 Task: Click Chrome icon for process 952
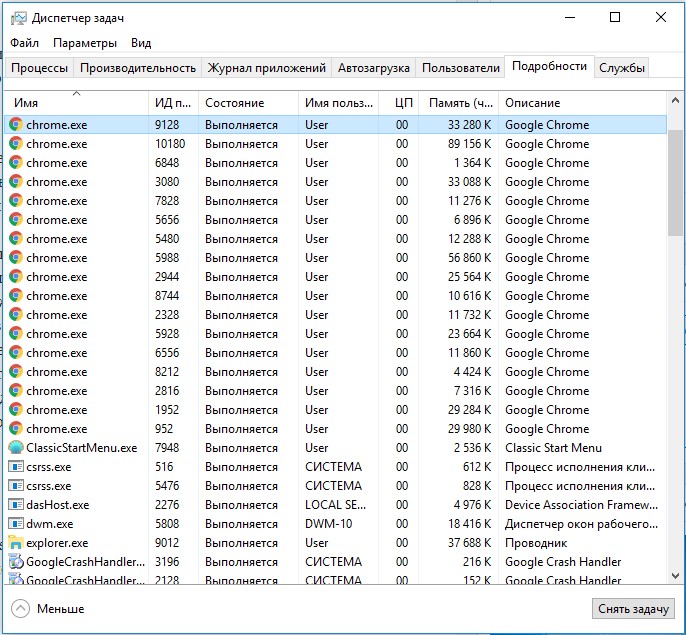click(x=16, y=429)
